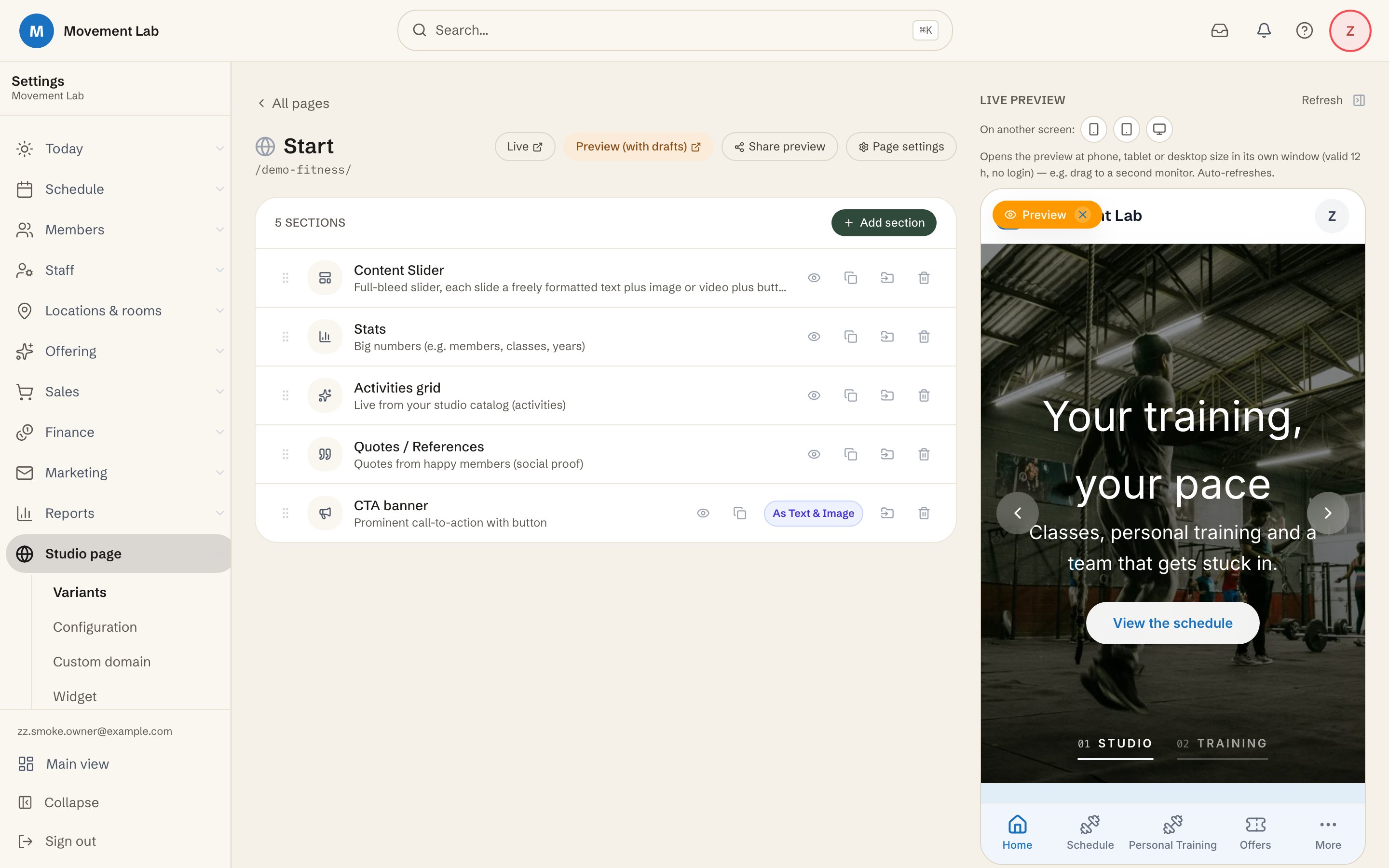Screen dimensions: 1389x868
Task: Delete the CTA banner section
Action: coord(924,513)
